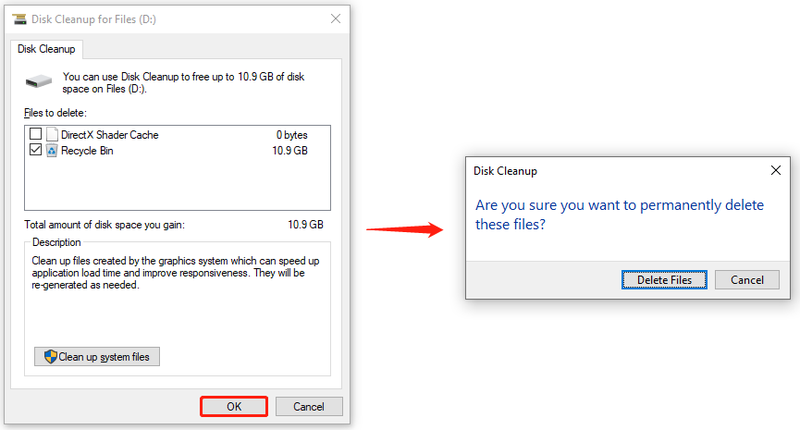Image resolution: width=800 pixels, height=430 pixels.
Task: Click the hard drive icon beside free-up message
Action: pos(39,81)
